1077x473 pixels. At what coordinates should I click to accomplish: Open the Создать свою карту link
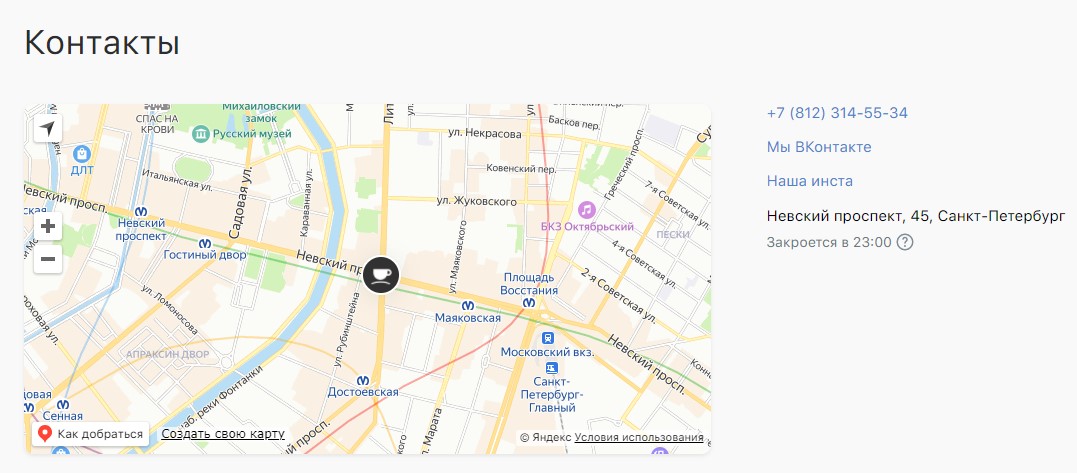click(x=223, y=434)
